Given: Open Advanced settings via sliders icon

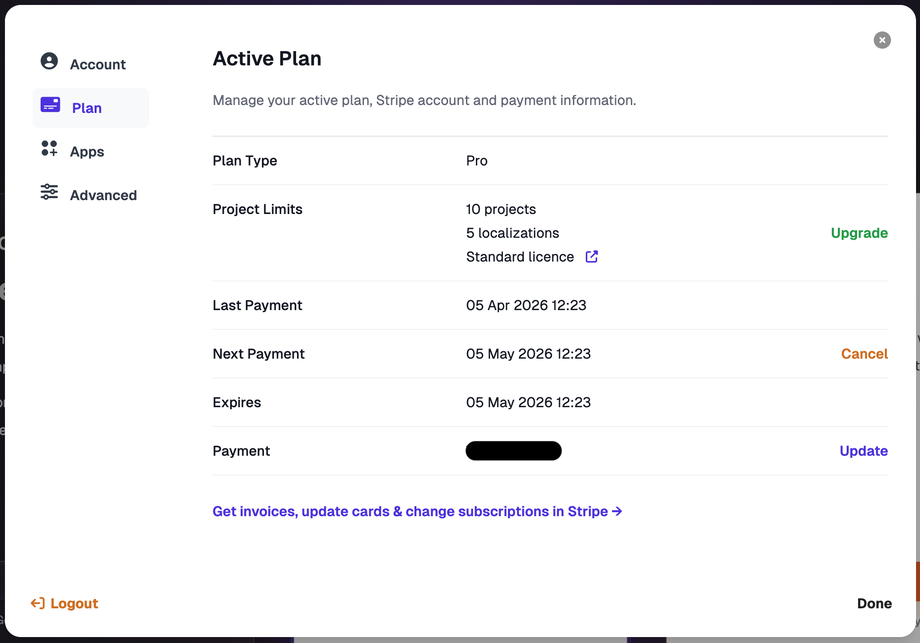Looking at the screenshot, I should click(x=48, y=194).
